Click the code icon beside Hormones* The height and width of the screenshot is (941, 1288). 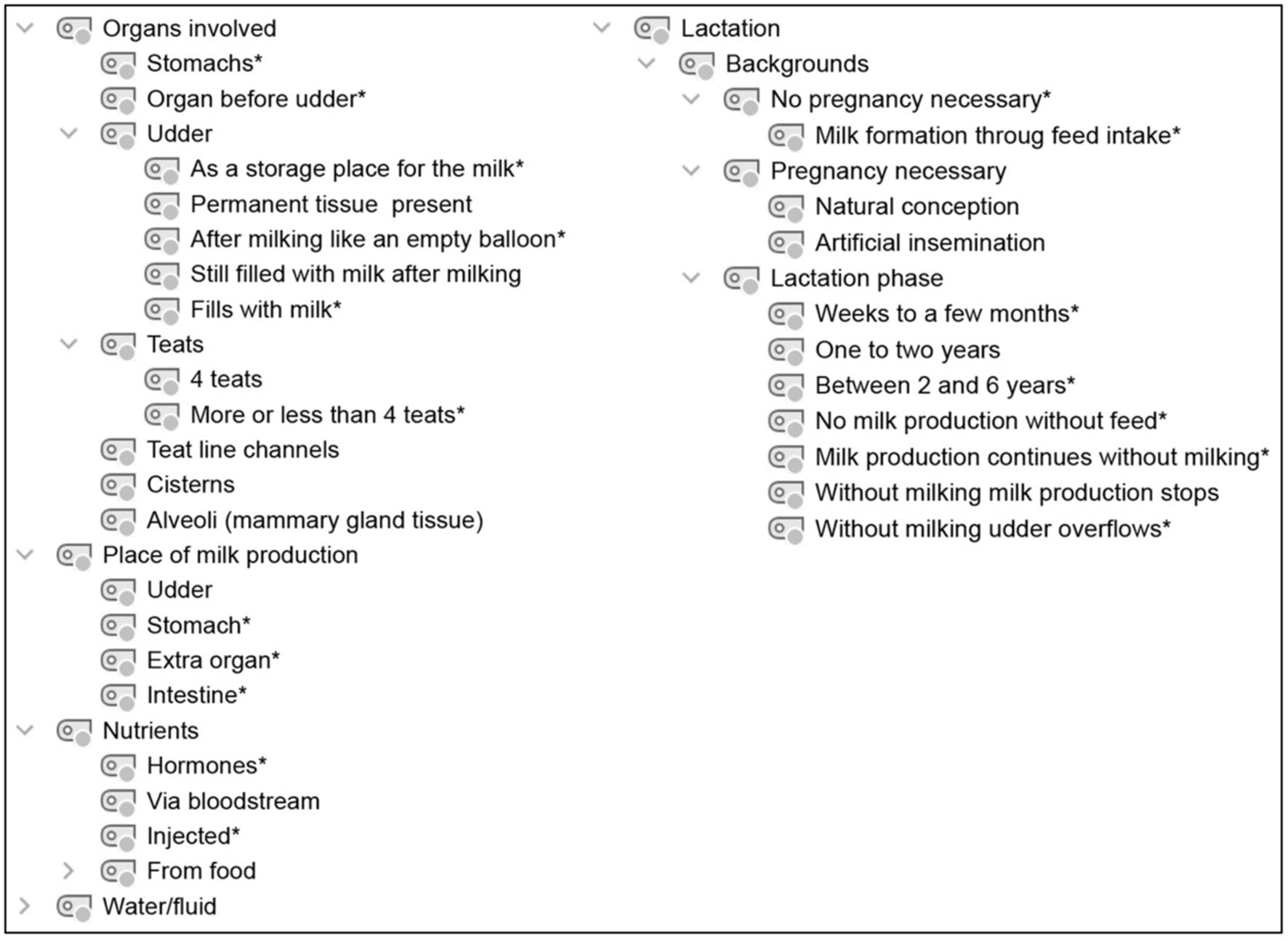click(x=118, y=766)
